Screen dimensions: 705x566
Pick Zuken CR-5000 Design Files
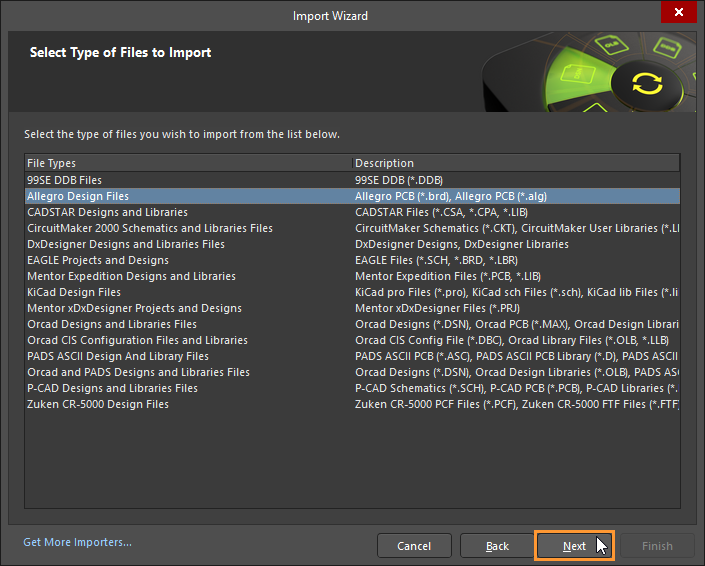pyautogui.click(x=98, y=404)
